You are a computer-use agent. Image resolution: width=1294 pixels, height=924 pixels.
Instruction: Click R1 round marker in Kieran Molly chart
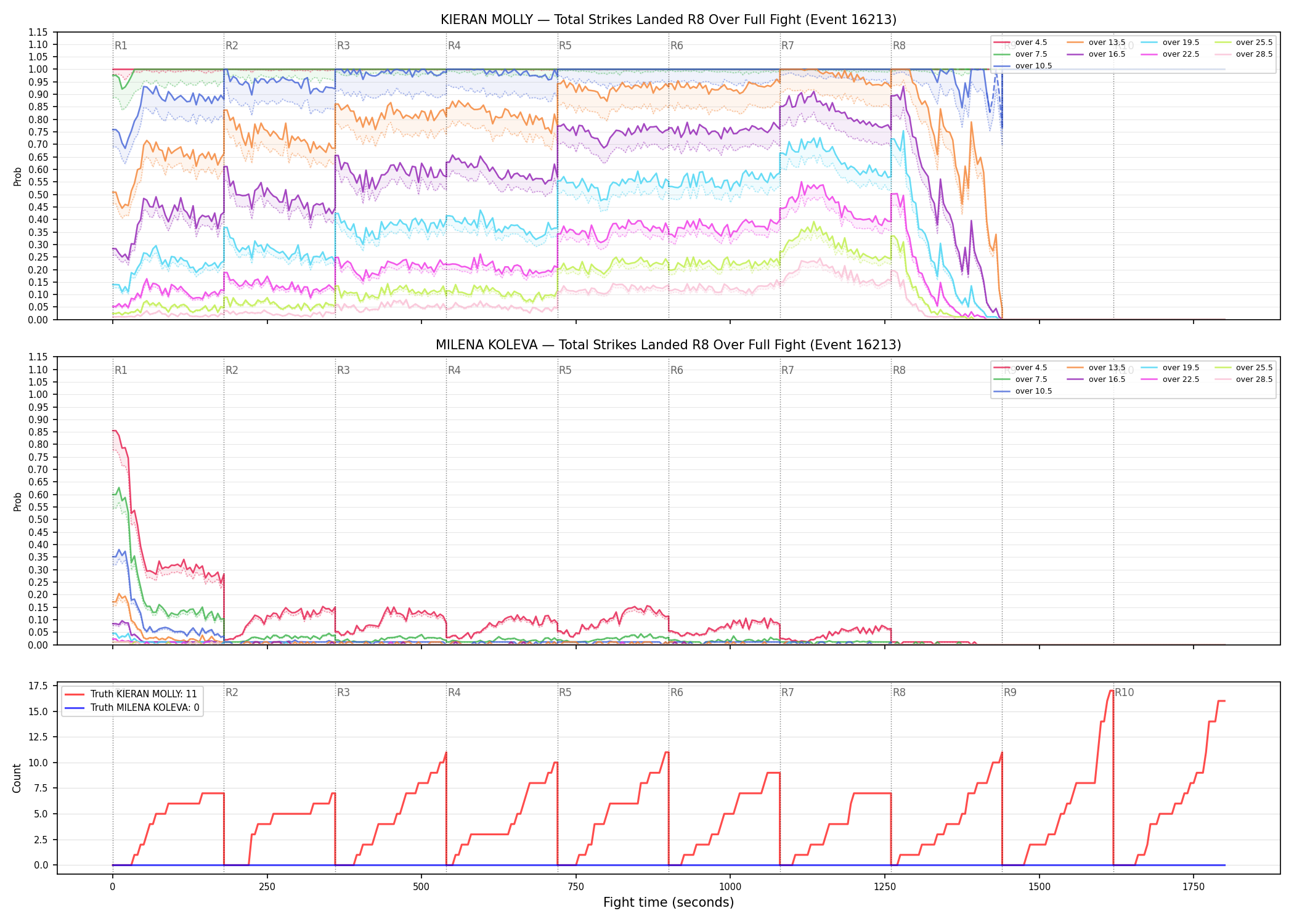121,46
